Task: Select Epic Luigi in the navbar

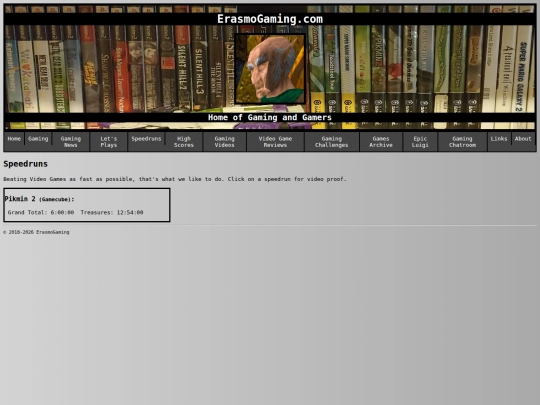Action: coord(420,142)
